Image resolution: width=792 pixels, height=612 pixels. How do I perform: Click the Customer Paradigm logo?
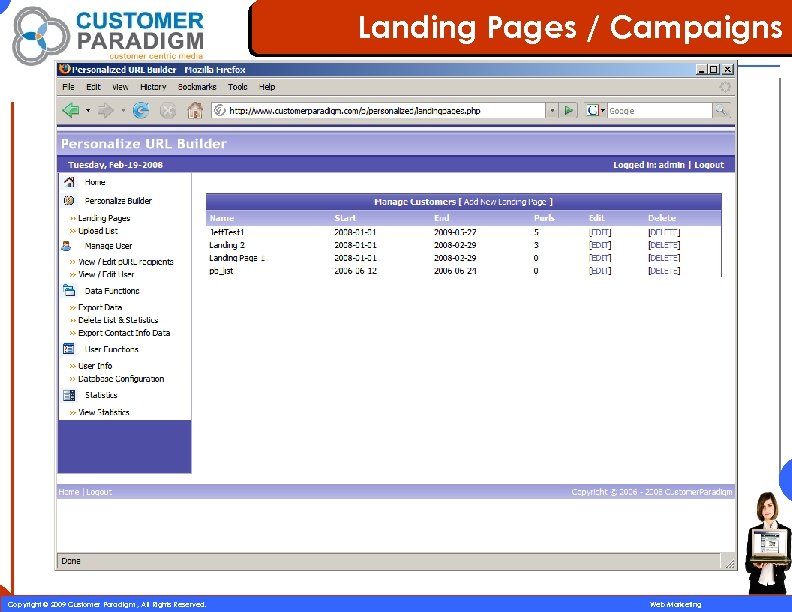[109, 35]
